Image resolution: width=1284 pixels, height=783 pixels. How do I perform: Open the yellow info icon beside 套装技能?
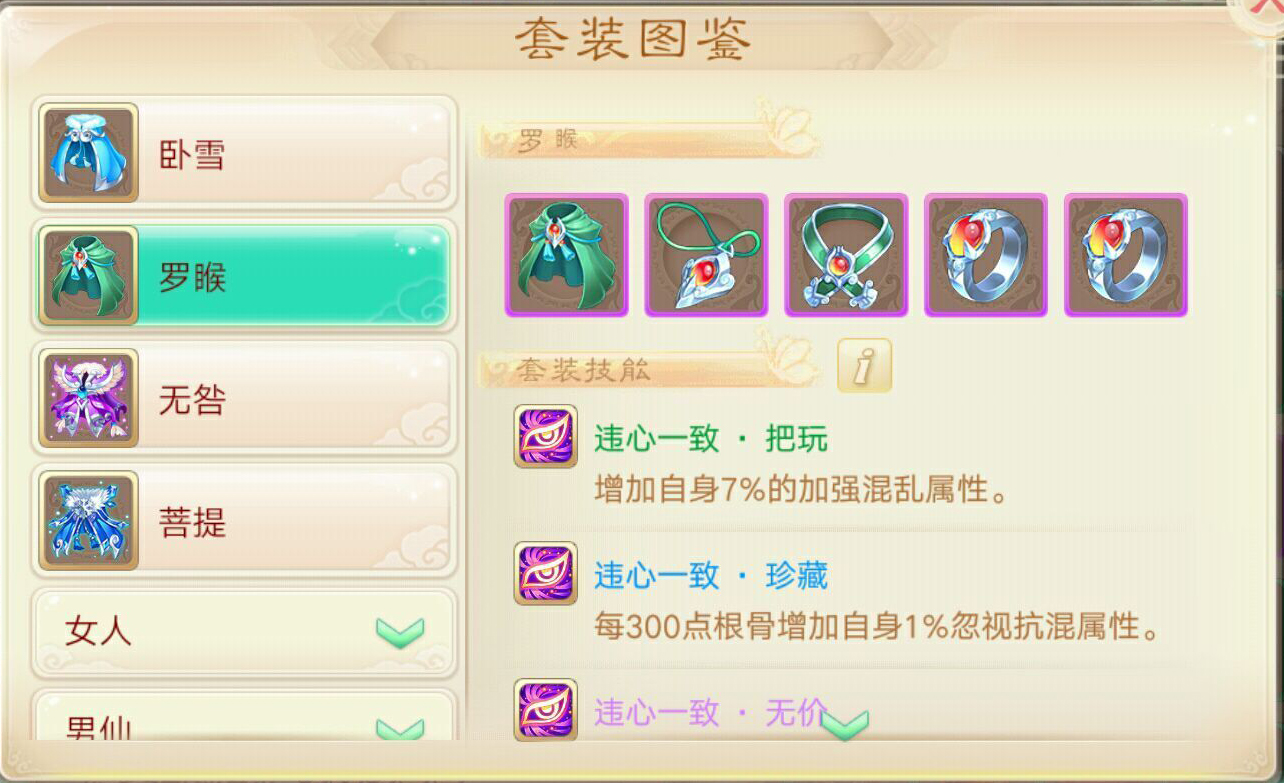[x=864, y=365]
